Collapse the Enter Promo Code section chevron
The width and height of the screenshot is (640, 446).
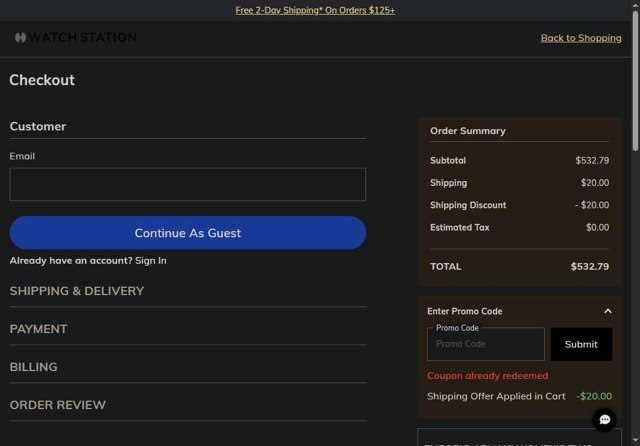608,311
